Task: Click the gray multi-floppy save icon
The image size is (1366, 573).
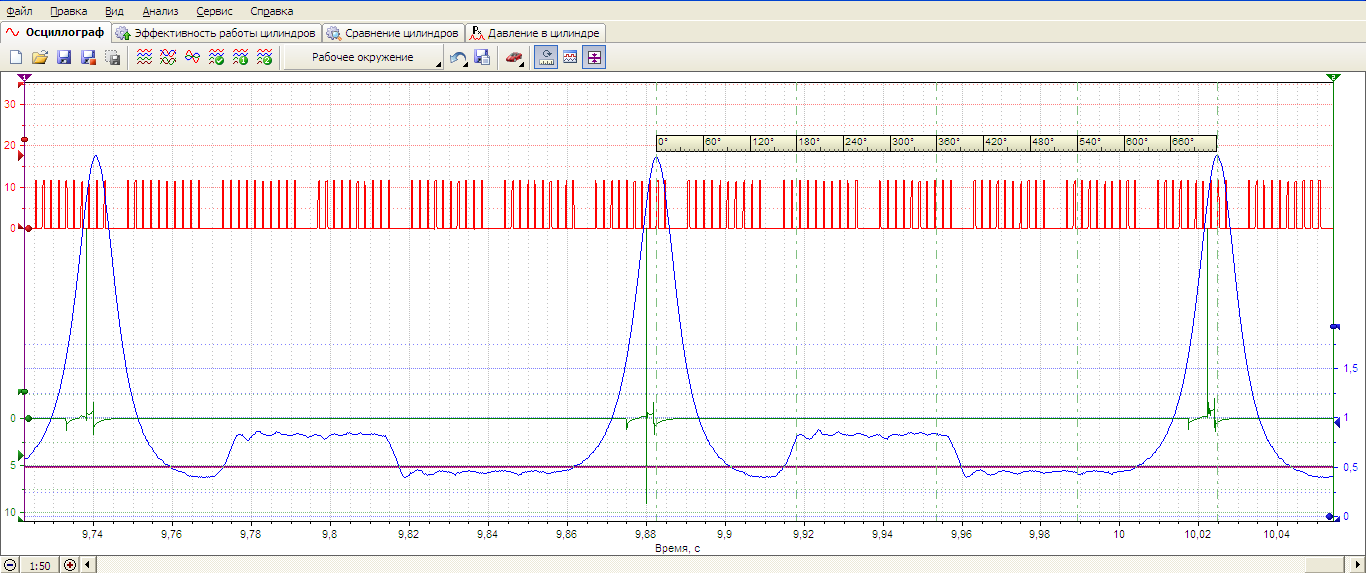Action: tap(113, 58)
